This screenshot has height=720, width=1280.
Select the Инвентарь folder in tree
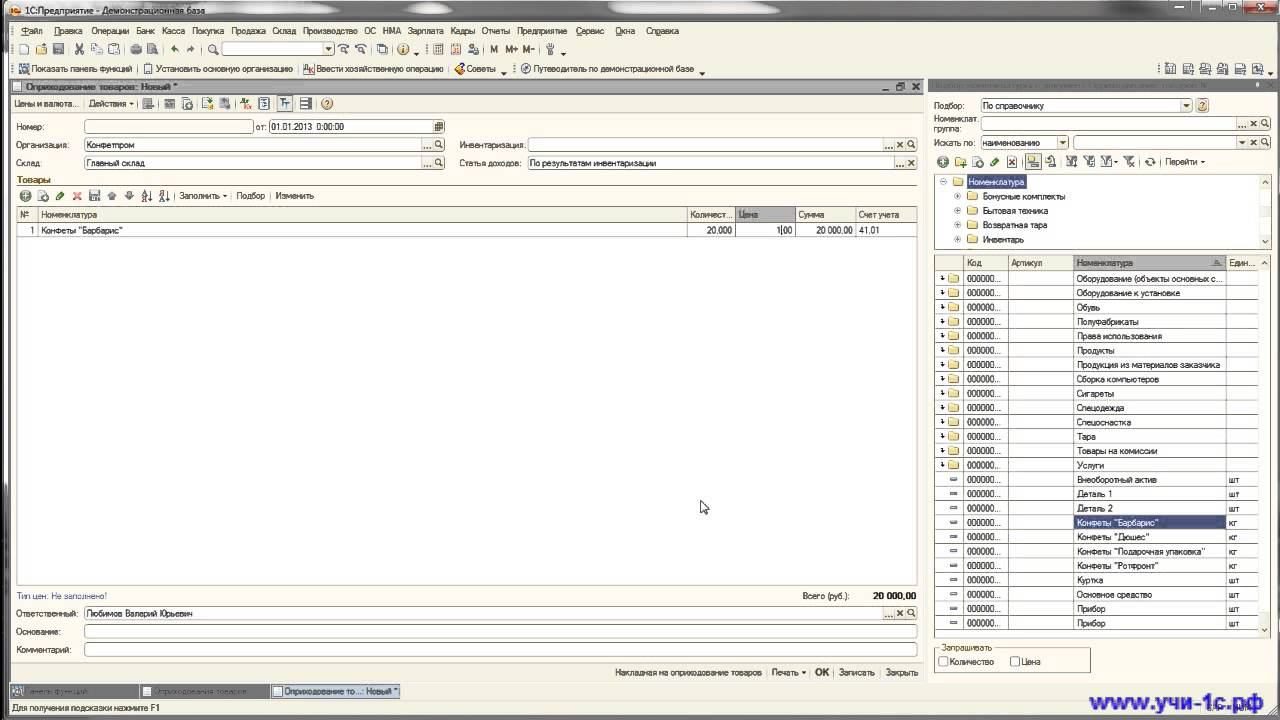(1003, 240)
